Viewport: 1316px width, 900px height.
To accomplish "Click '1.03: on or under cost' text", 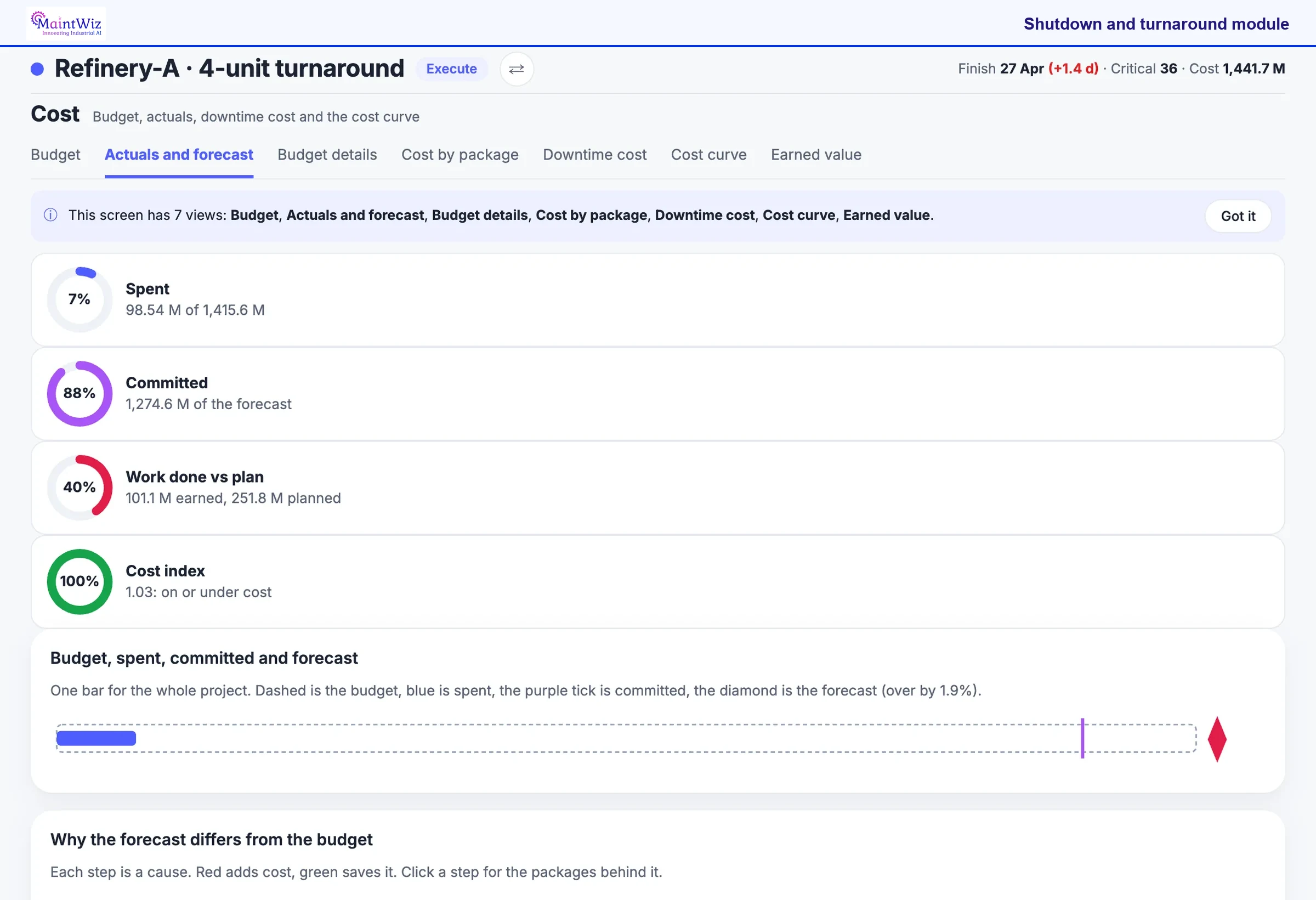I will click(x=198, y=592).
